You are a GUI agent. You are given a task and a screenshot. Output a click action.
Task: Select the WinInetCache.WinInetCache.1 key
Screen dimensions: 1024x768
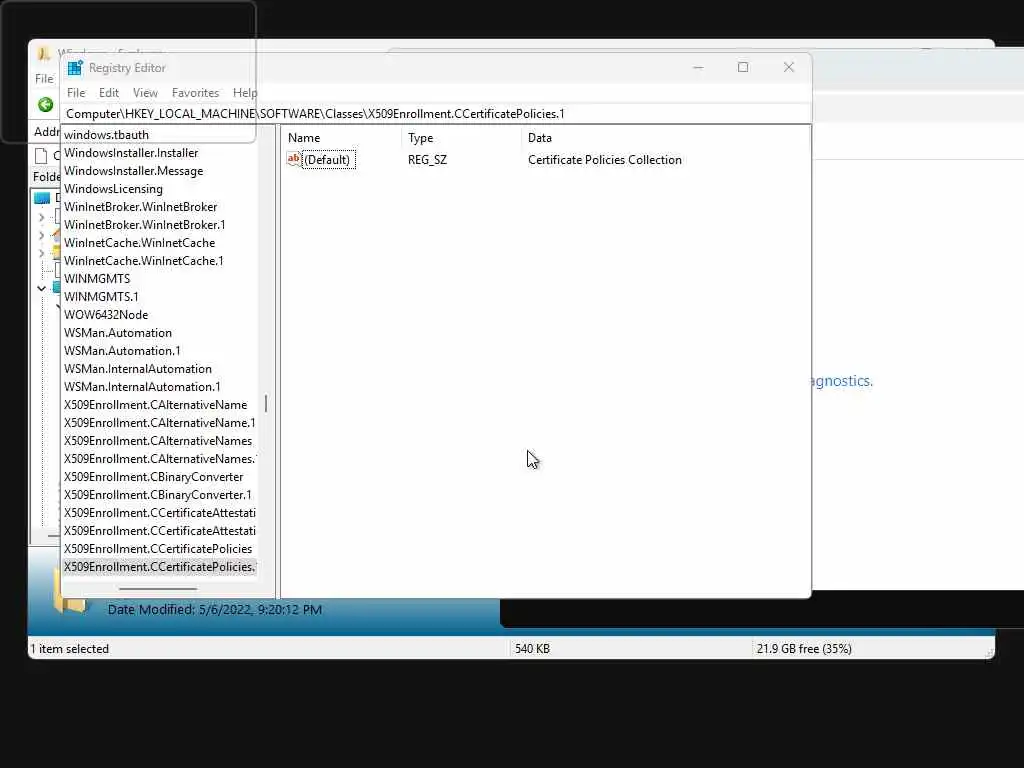(x=144, y=261)
